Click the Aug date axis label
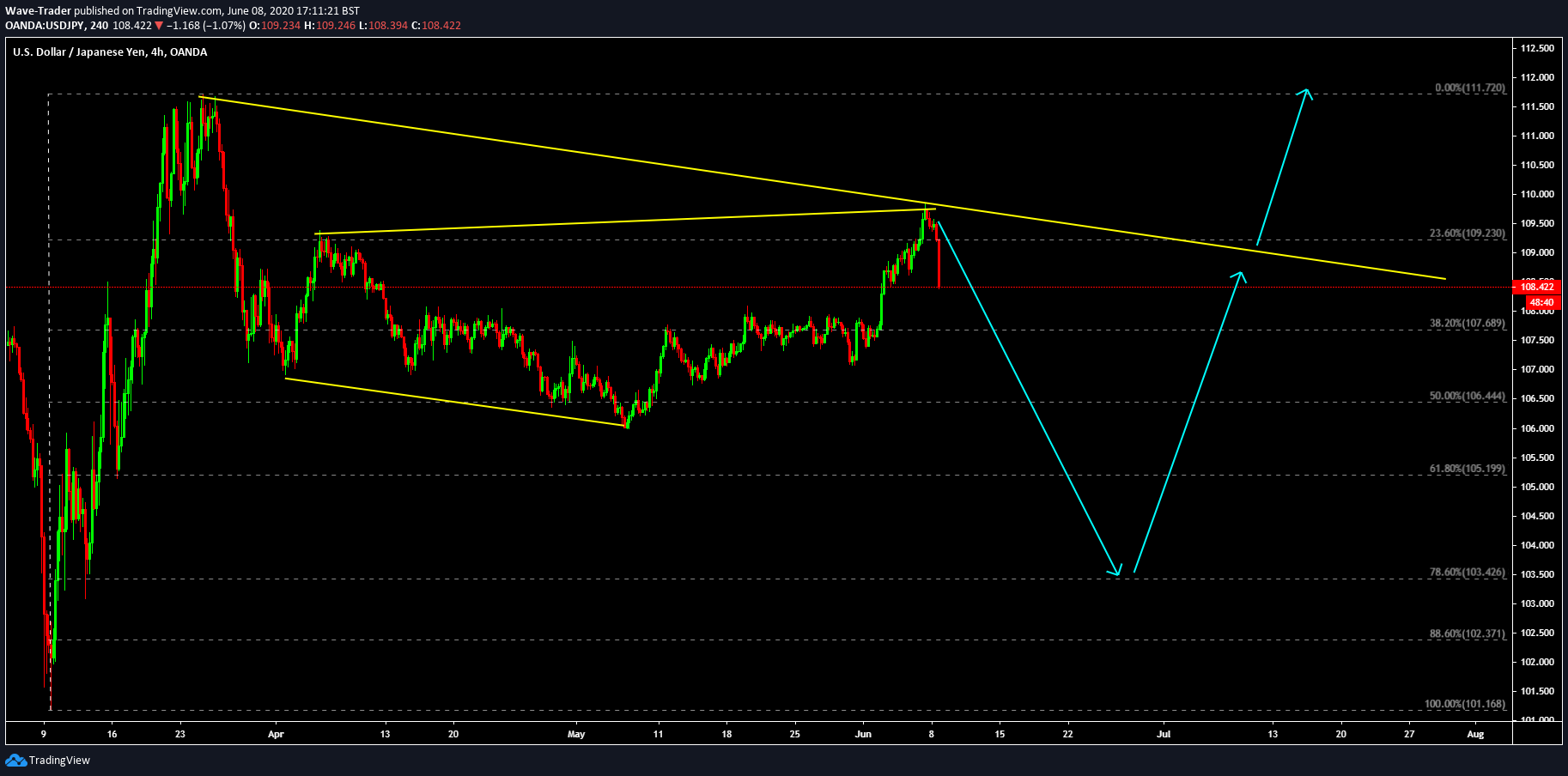The height and width of the screenshot is (776, 1568). coord(1475,734)
